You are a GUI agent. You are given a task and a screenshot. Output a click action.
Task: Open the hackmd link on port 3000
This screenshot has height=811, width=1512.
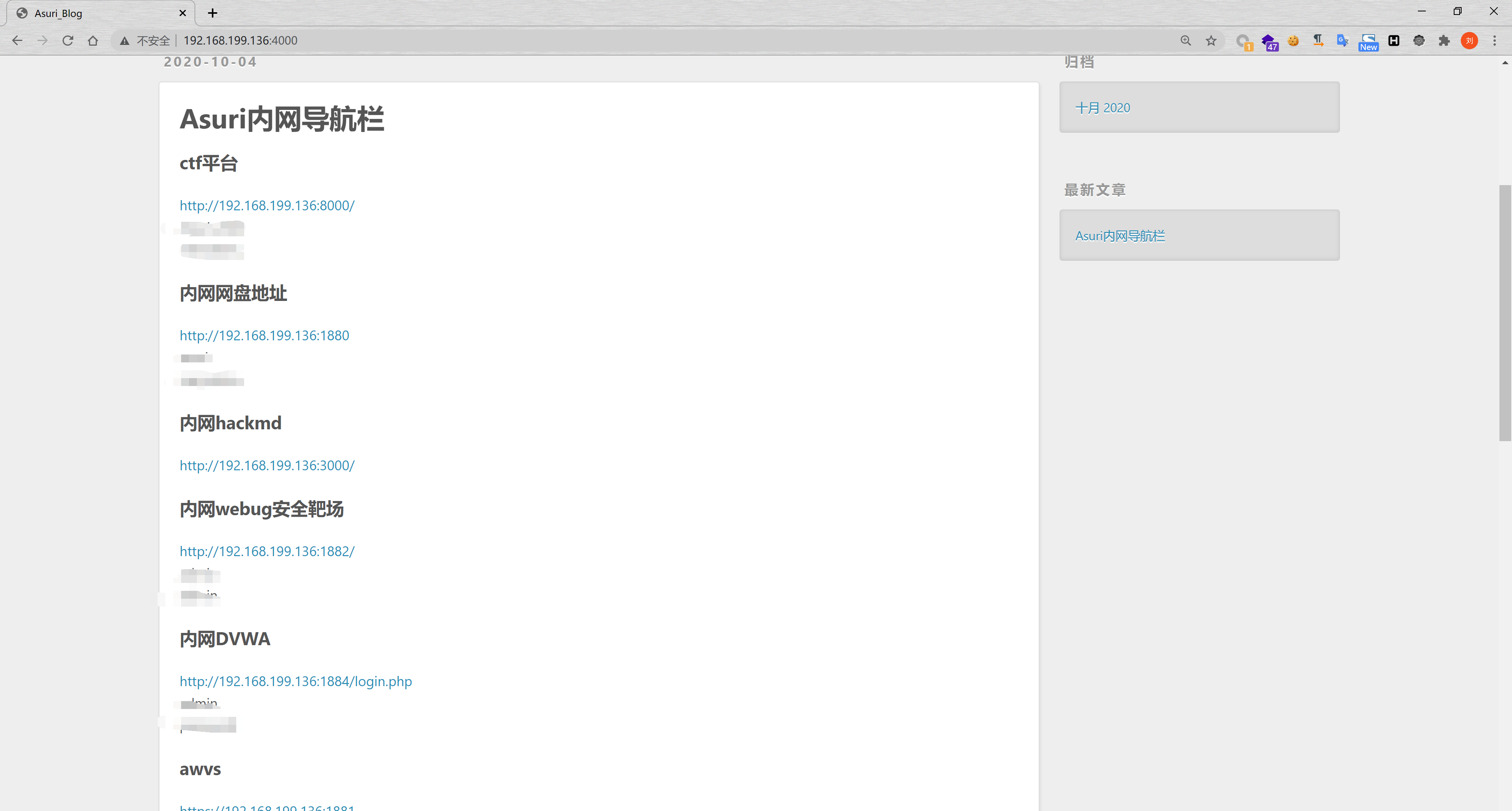[267, 465]
